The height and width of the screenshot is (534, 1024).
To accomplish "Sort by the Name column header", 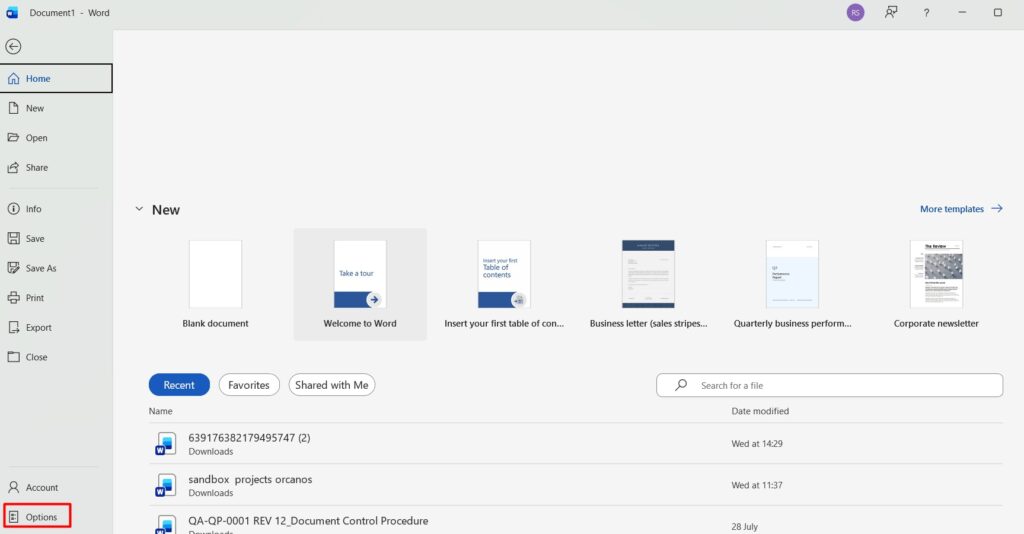I will click(161, 411).
